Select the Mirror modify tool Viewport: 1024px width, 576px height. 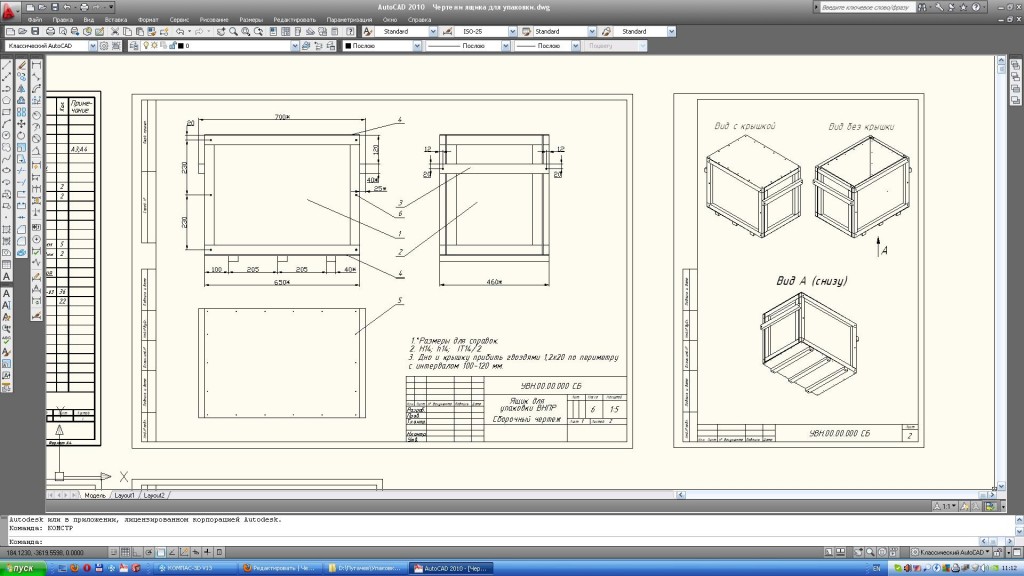pyautogui.click(x=22, y=89)
